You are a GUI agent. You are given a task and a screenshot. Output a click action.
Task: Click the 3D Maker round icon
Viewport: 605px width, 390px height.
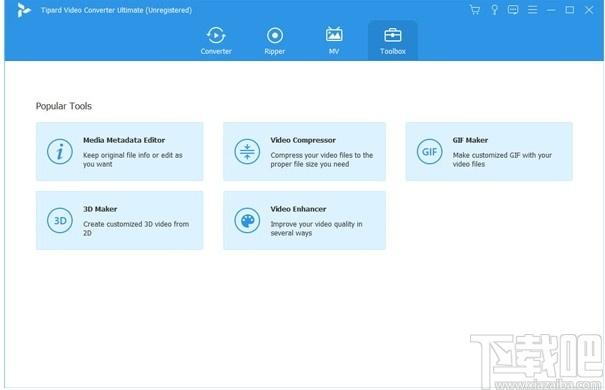[x=60, y=221]
